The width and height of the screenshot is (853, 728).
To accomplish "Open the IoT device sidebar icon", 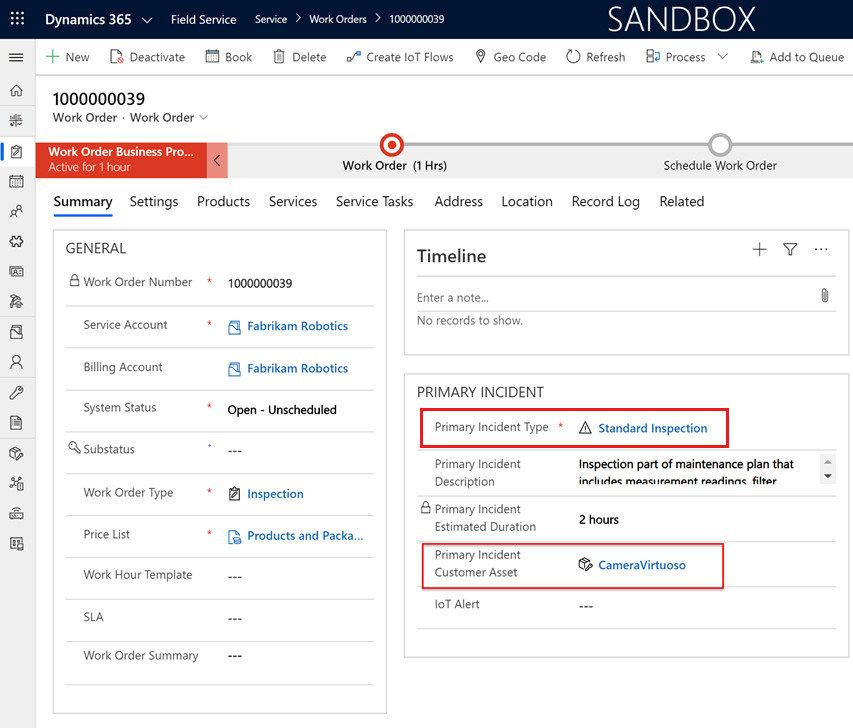I will coord(17,513).
